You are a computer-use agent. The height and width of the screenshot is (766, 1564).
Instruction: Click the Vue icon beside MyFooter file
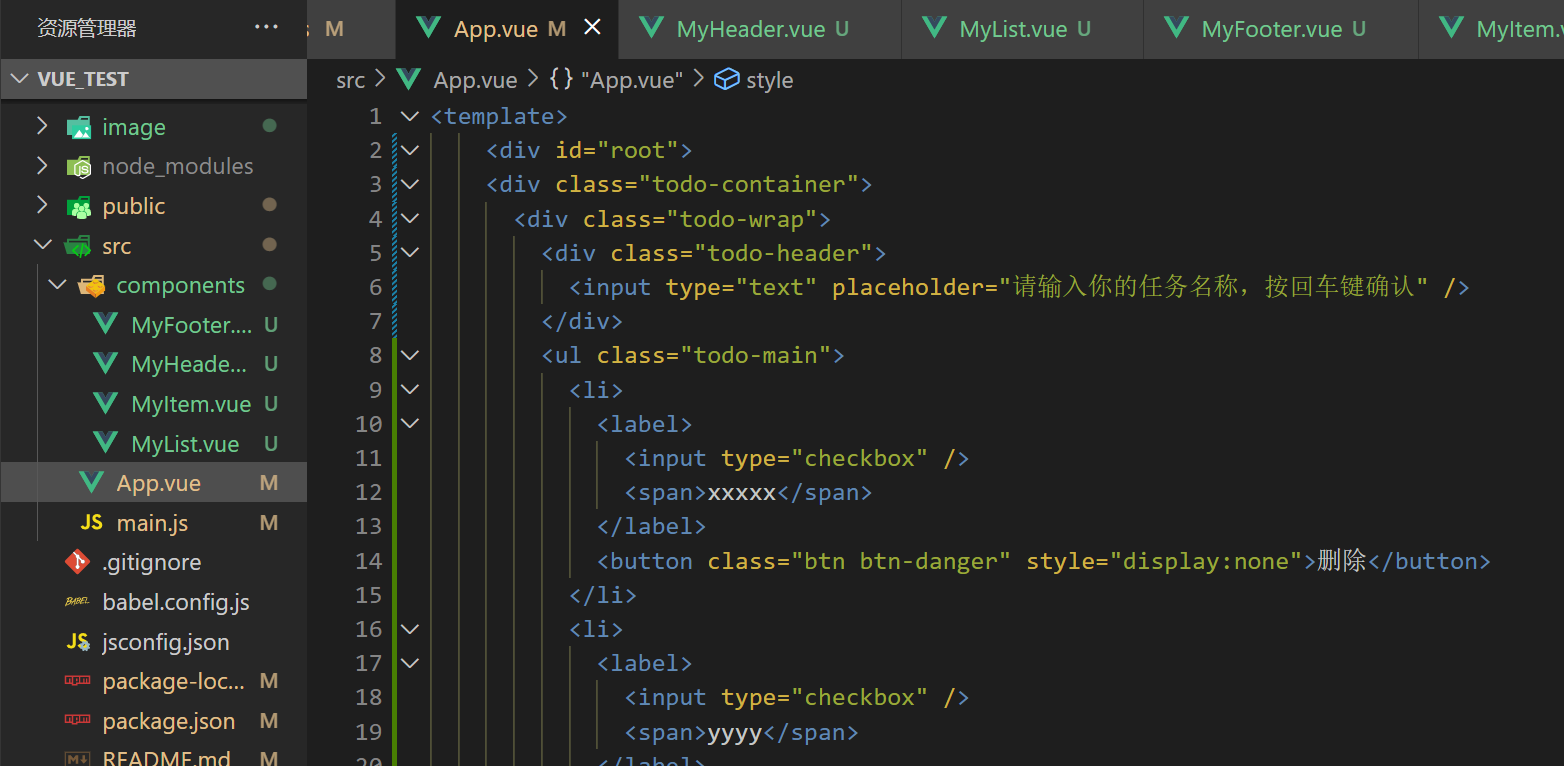(x=105, y=325)
